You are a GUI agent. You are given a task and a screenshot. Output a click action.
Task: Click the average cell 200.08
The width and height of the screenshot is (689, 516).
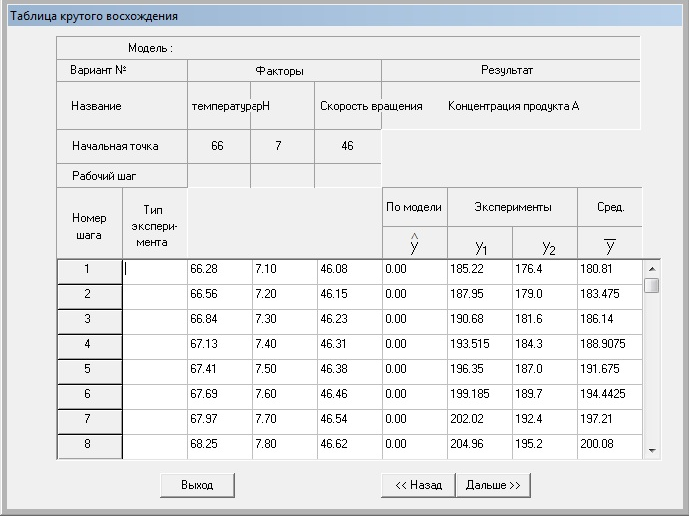coord(610,447)
